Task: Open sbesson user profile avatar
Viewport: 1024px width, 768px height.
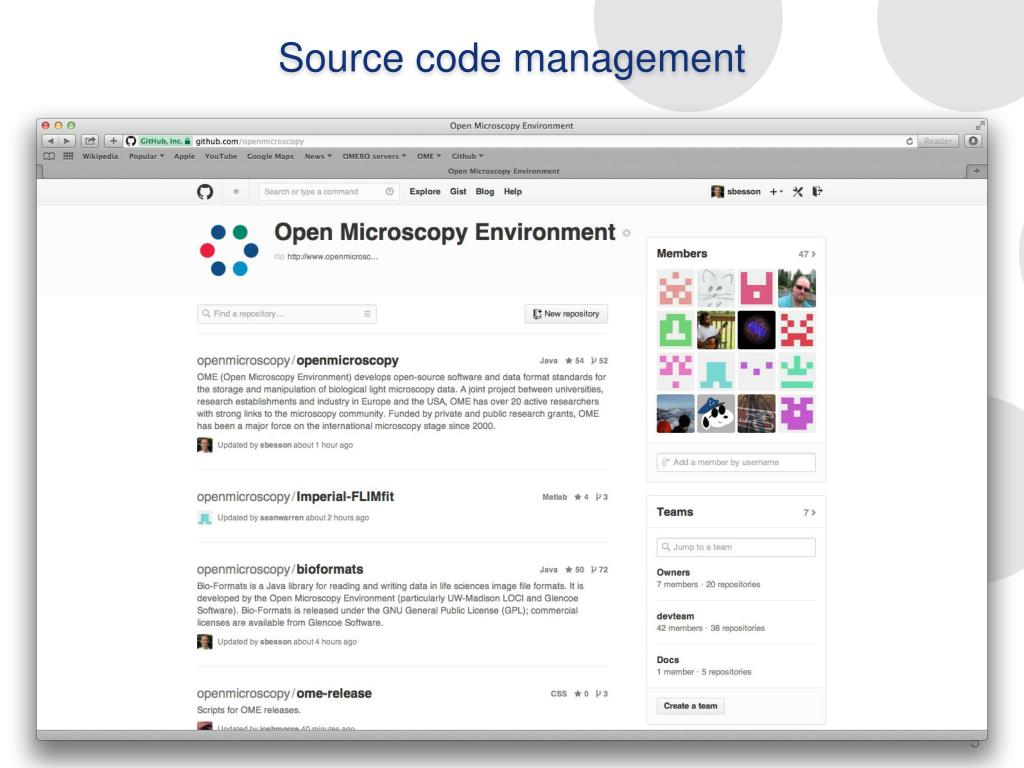Action: 717,191
